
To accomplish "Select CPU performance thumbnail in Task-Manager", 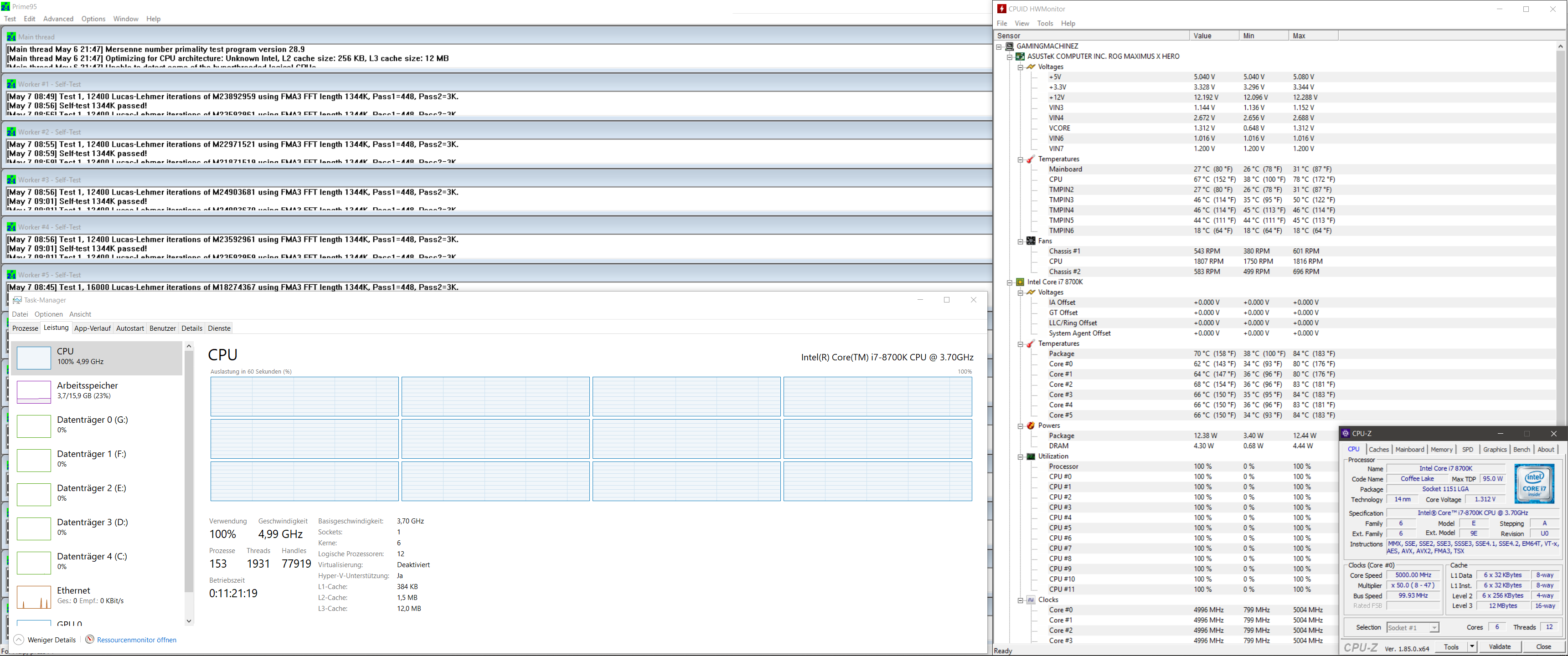I will click(x=33, y=358).
